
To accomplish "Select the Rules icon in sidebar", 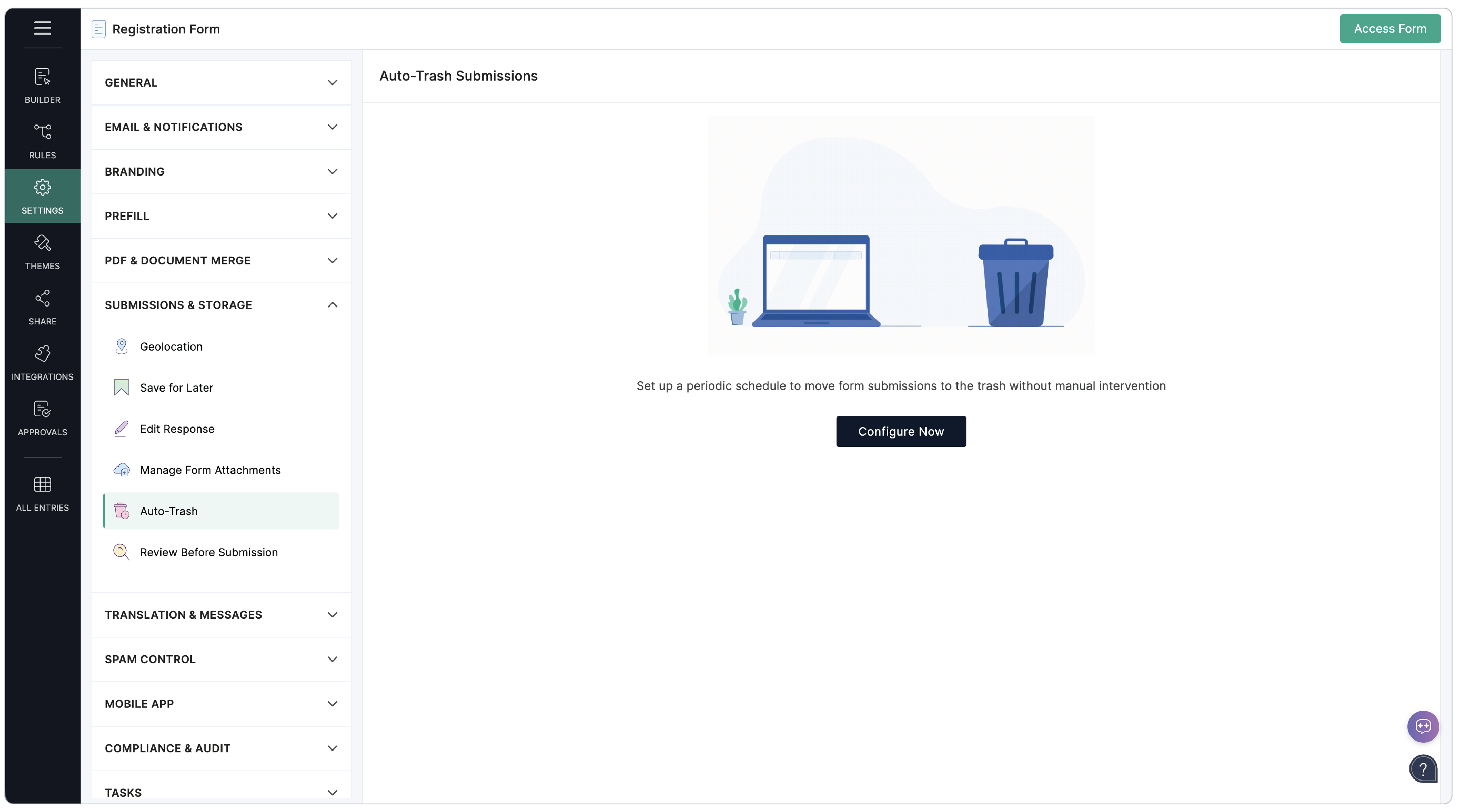I will pyautogui.click(x=42, y=140).
